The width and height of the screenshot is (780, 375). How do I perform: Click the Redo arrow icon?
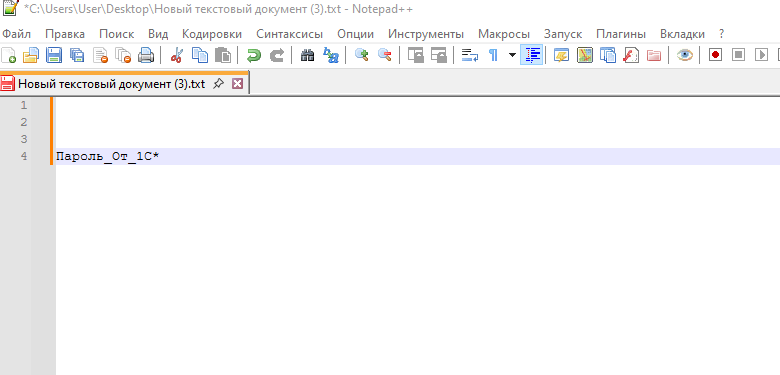(x=277, y=55)
